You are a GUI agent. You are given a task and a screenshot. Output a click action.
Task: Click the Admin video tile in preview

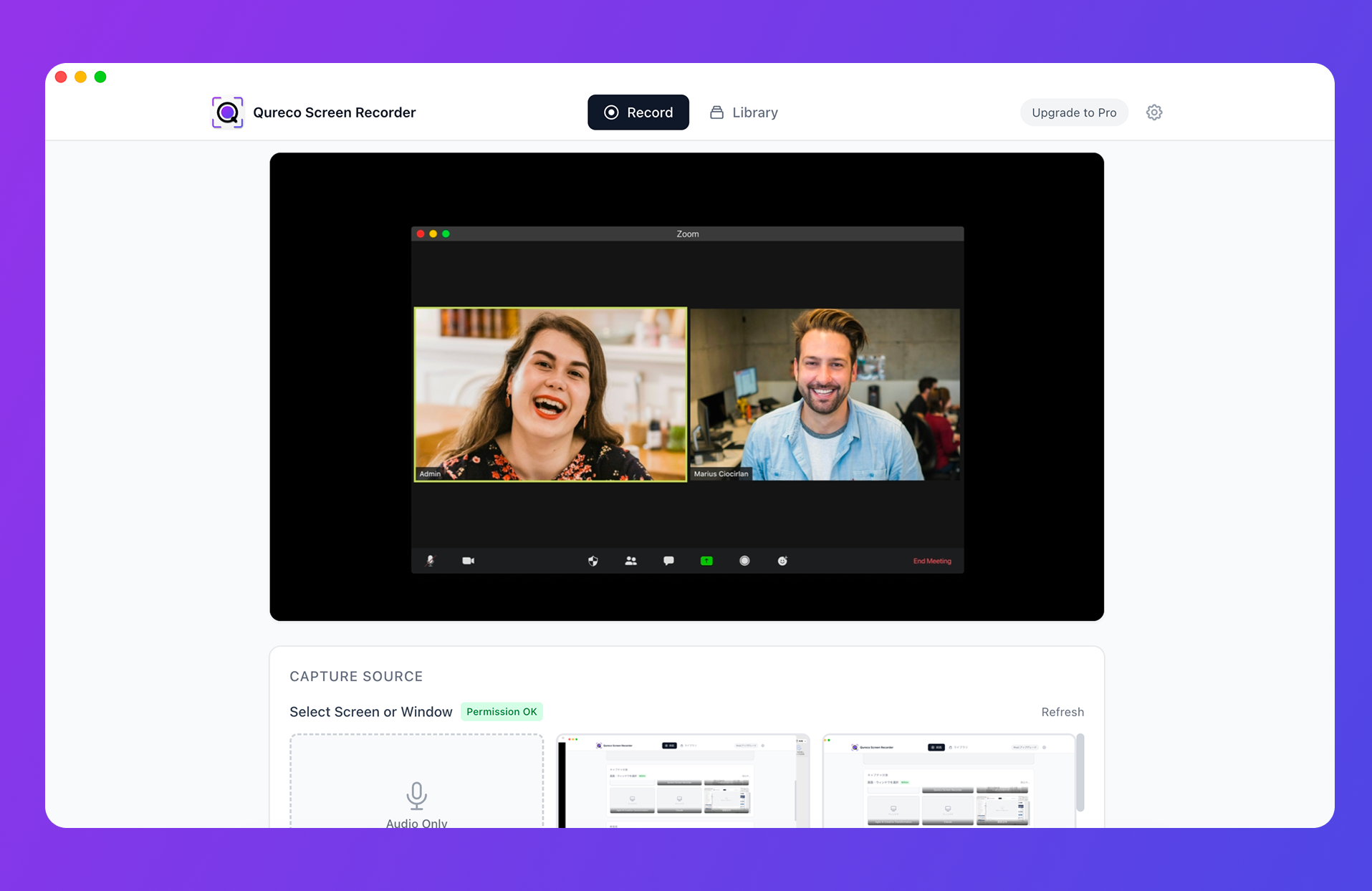click(x=550, y=395)
